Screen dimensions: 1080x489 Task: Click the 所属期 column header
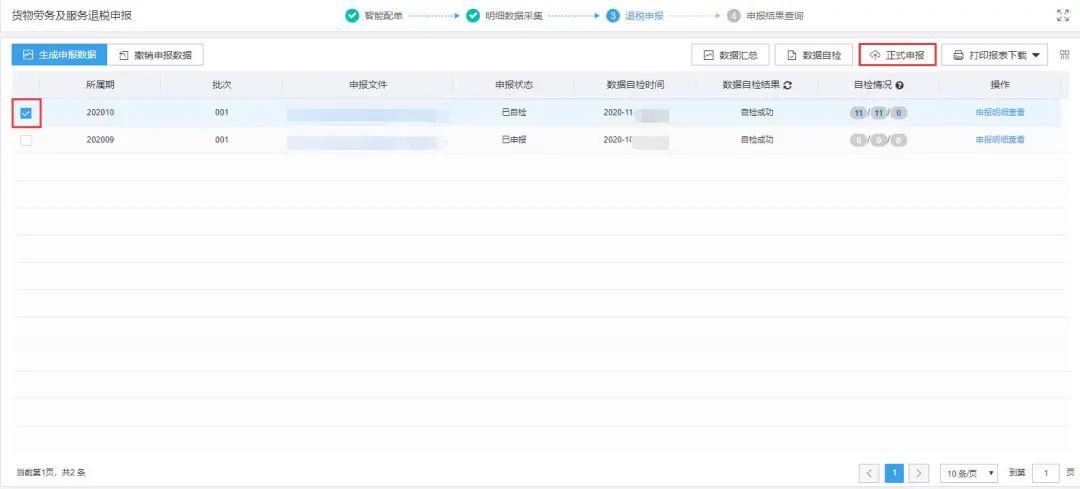pos(100,85)
